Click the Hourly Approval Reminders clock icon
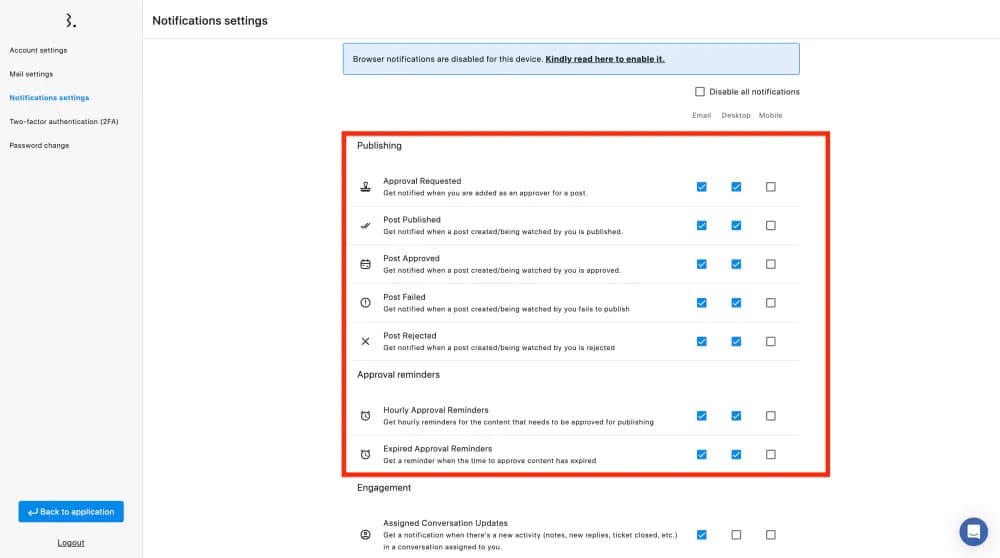This screenshot has height=558, width=1000. click(x=365, y=416)
